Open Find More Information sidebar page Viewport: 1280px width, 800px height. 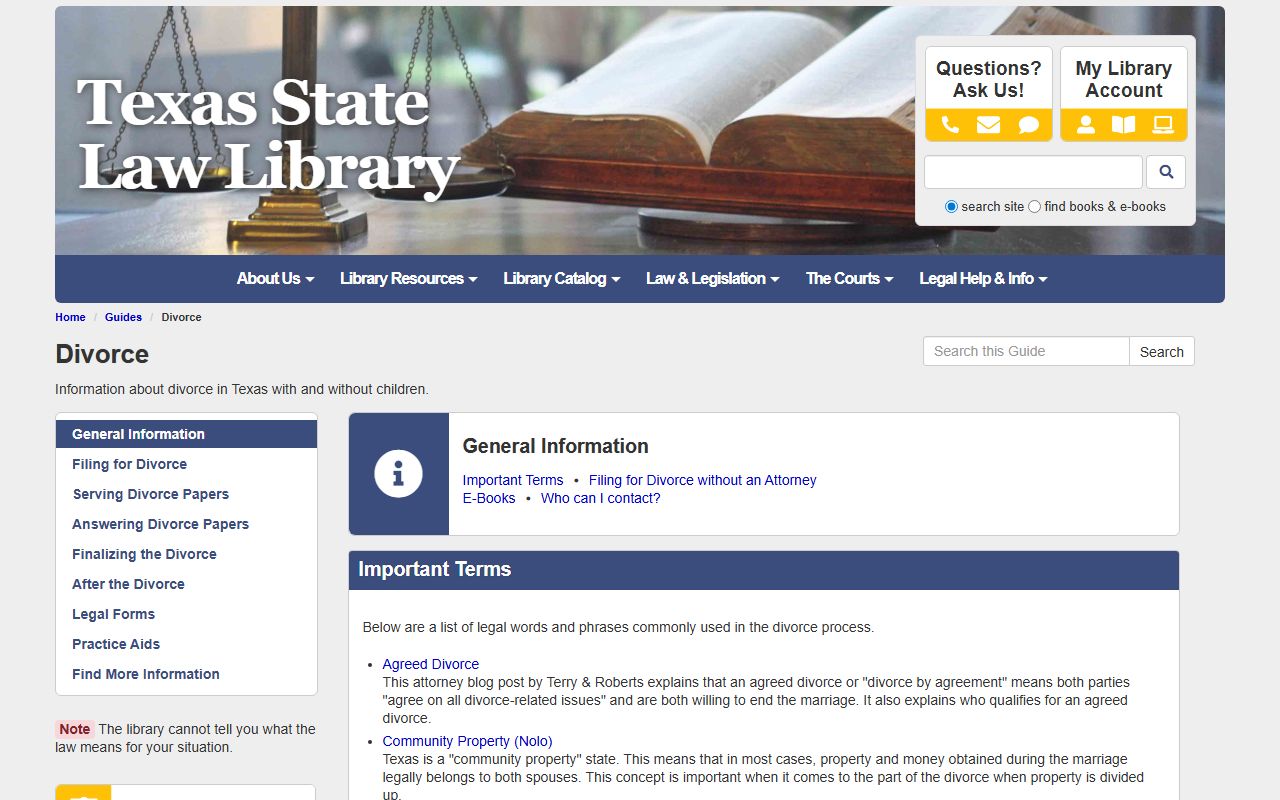[x=186, y=674]
